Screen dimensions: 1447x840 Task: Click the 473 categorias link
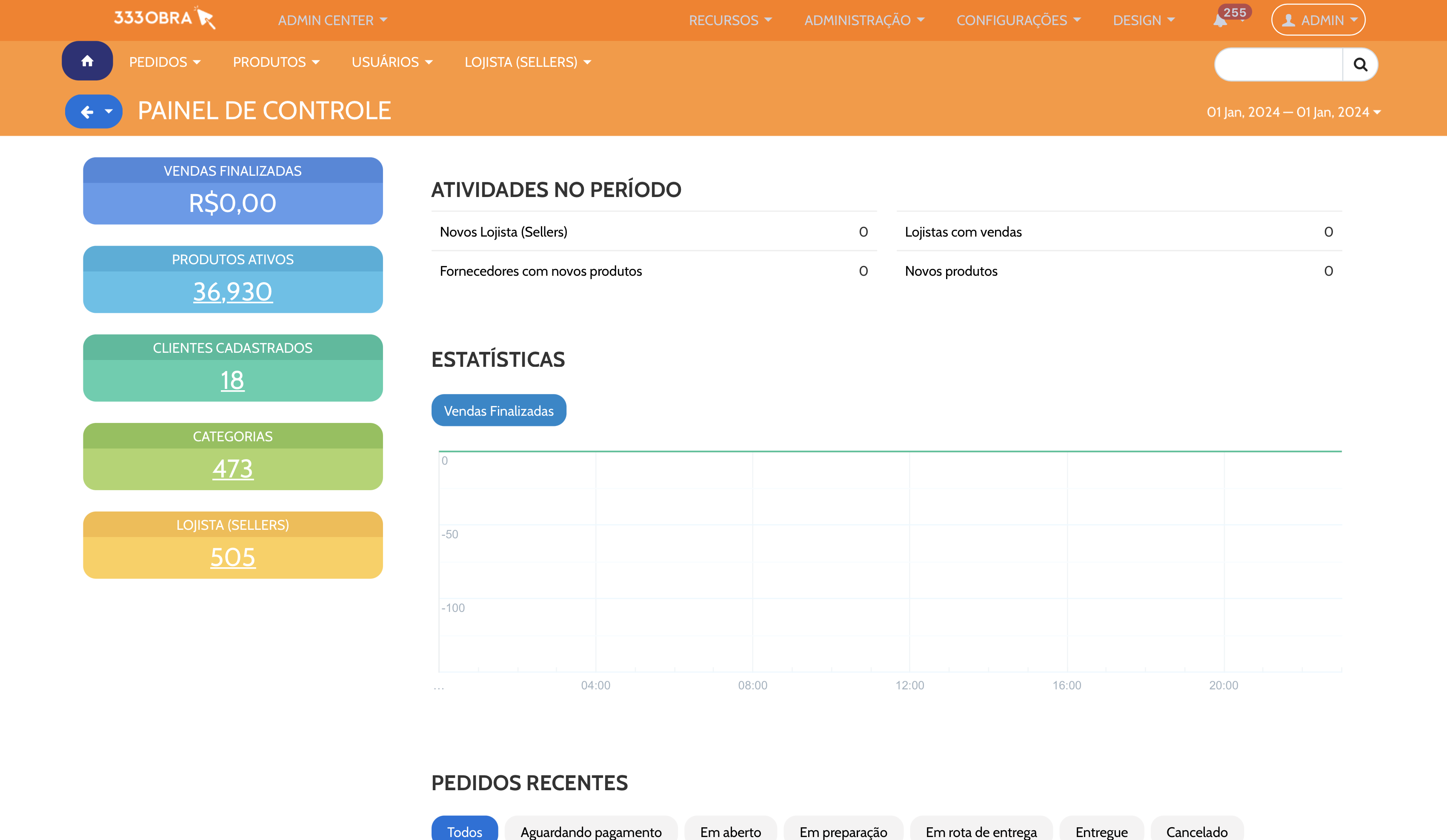pos(232,469)
